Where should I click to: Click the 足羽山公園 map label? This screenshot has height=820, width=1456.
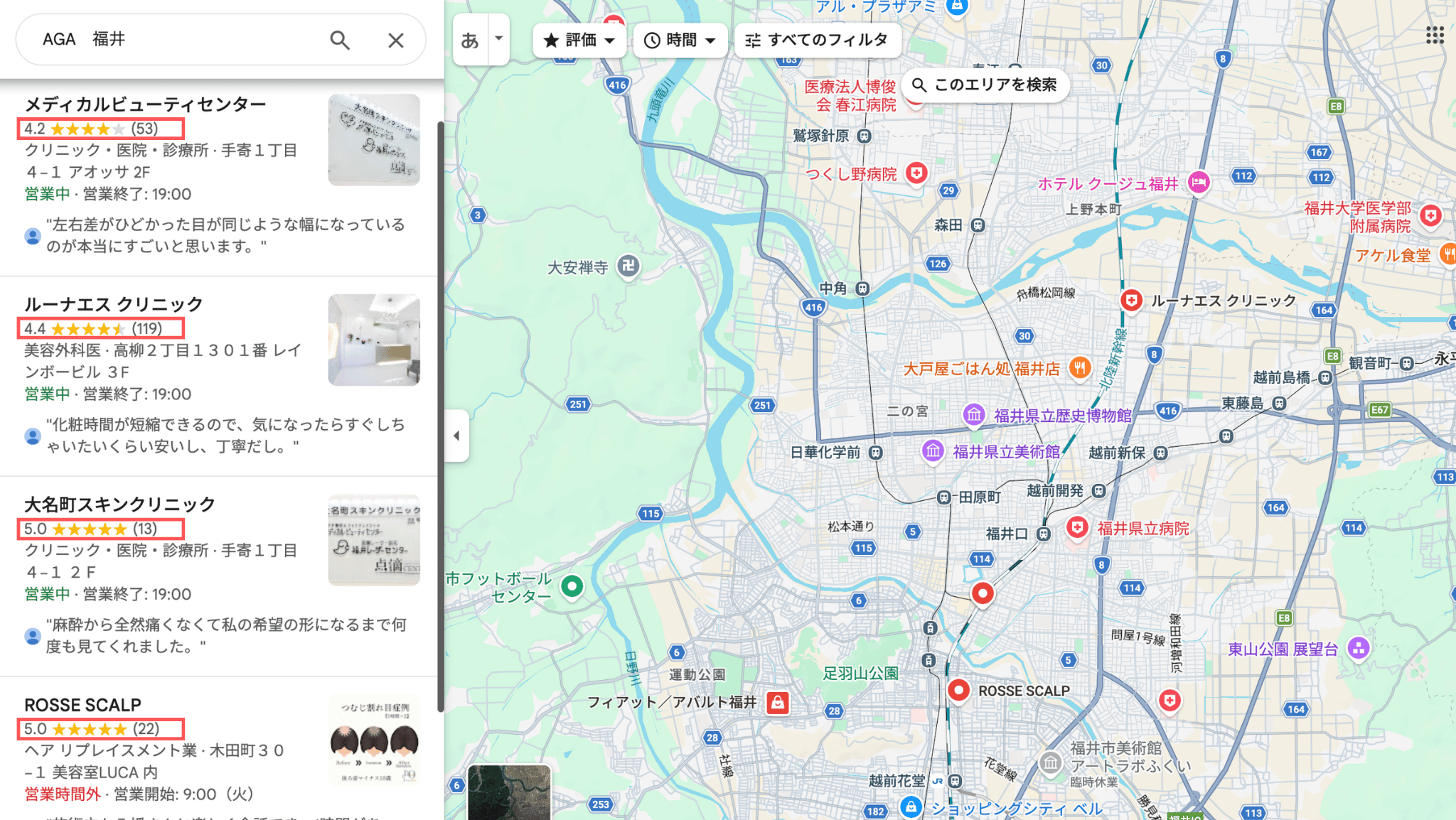(x=861, y=673)
